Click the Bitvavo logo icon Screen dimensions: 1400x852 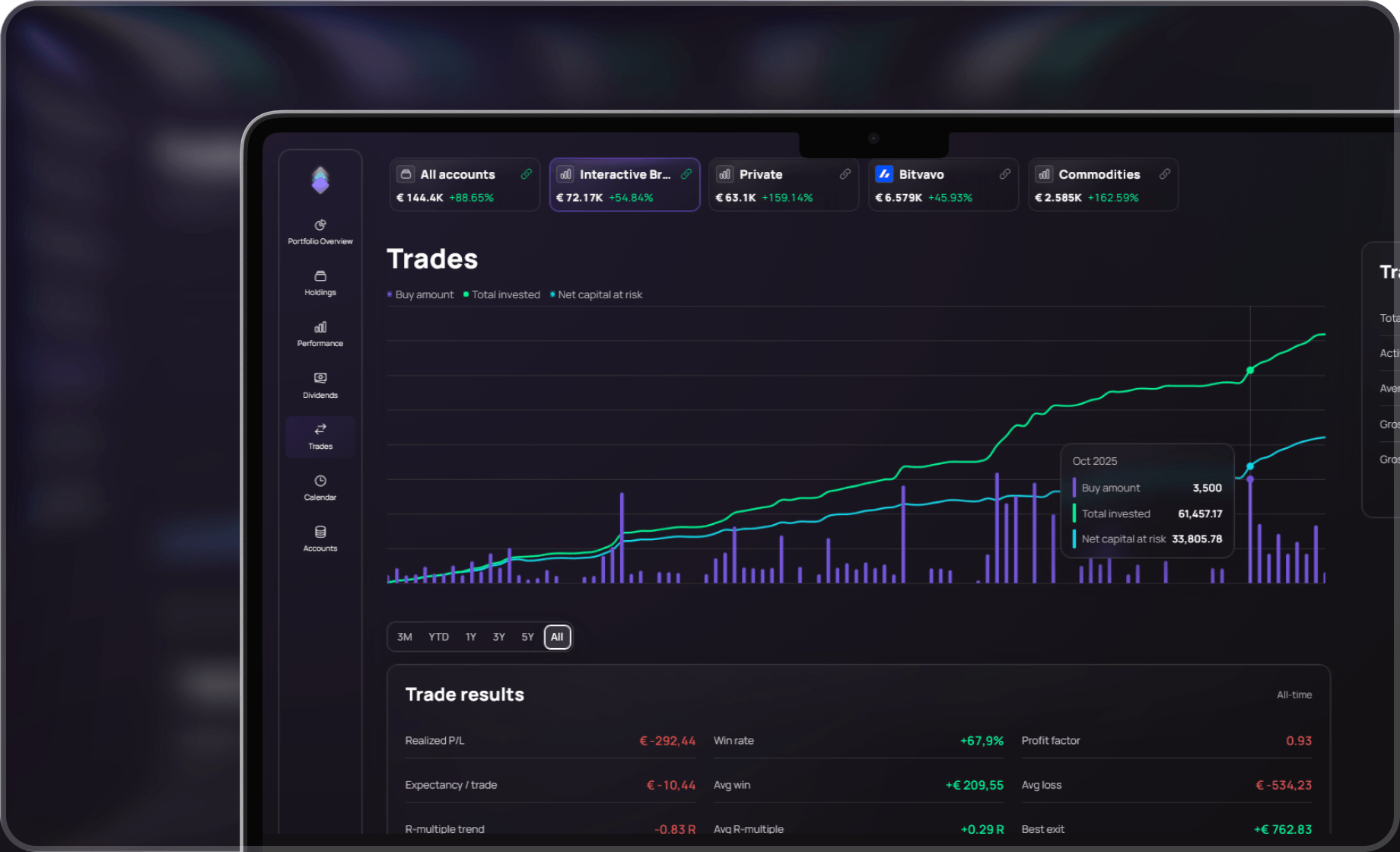[x=884, y=174]
